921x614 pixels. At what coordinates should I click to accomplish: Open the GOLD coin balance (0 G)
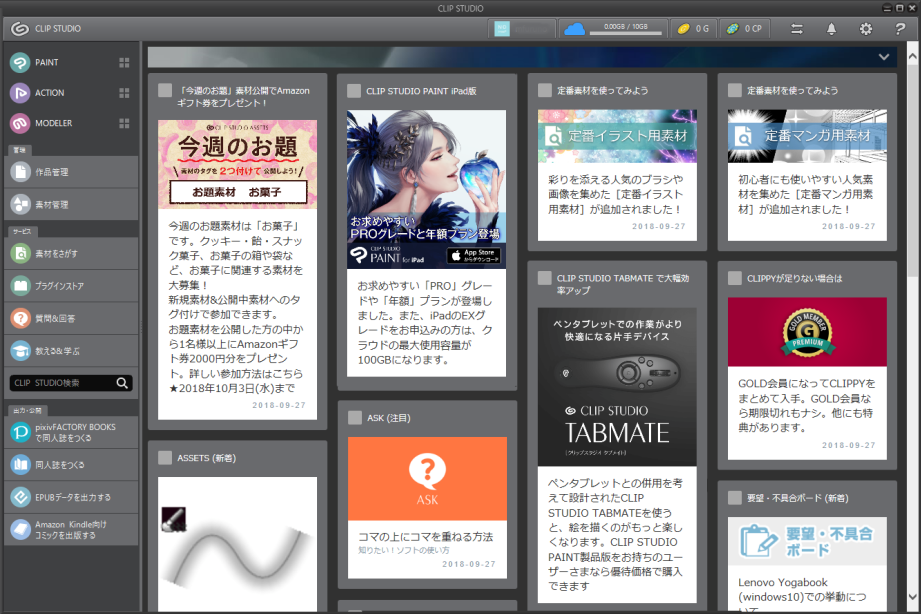point(693,28)
